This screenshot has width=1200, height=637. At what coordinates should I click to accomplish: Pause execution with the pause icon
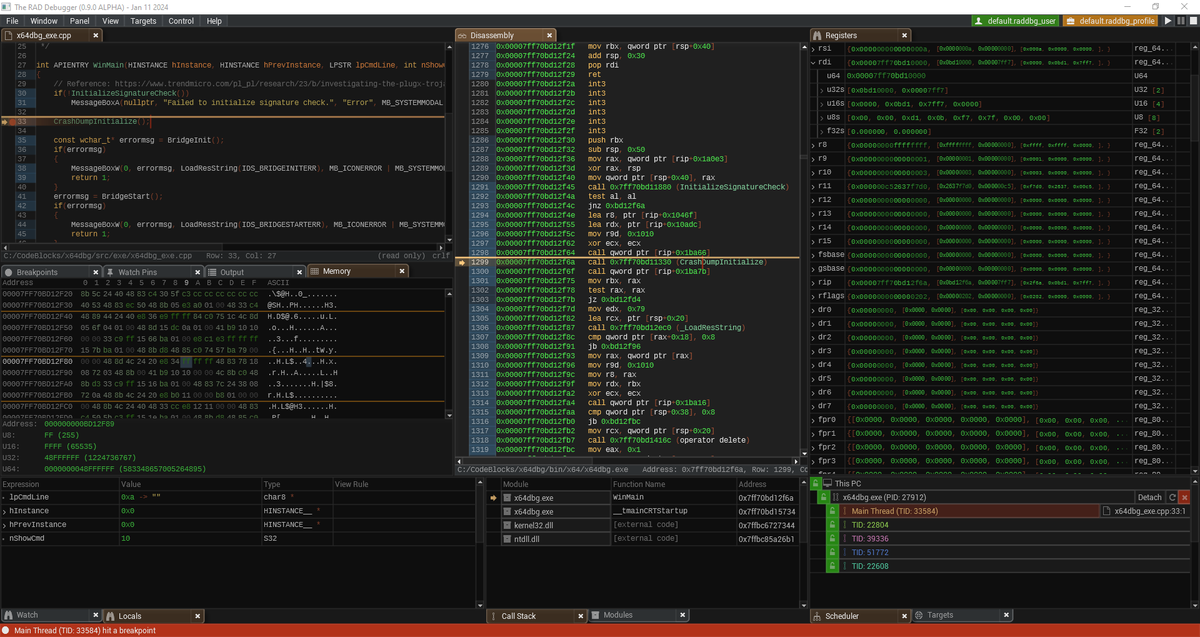(x=1180, y=20)
